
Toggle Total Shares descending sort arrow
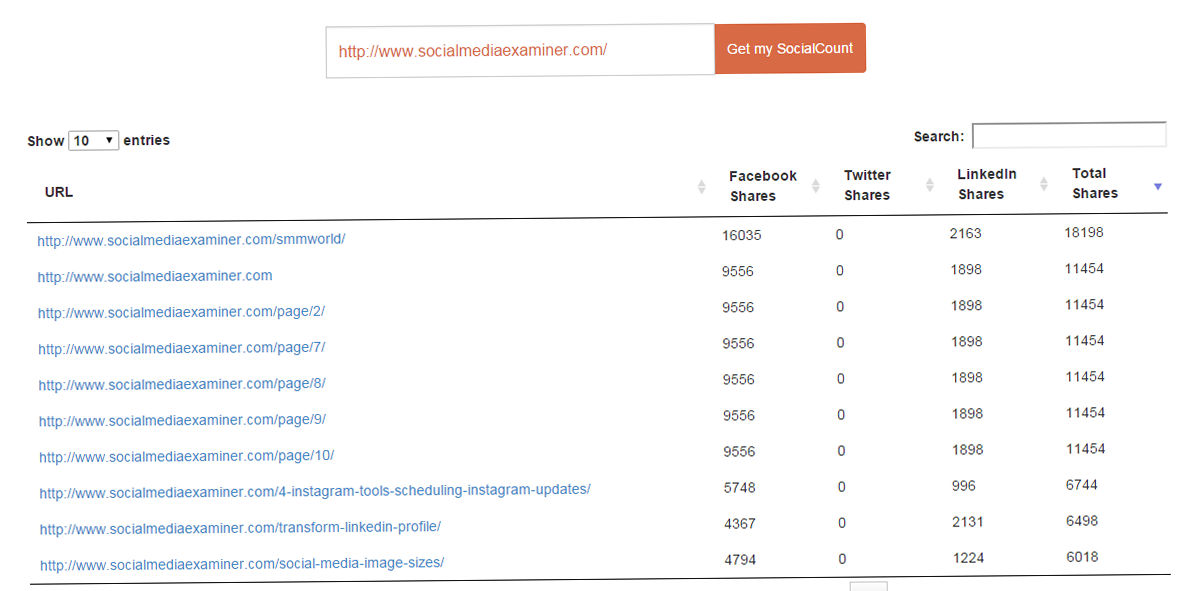coord(1158,186)
